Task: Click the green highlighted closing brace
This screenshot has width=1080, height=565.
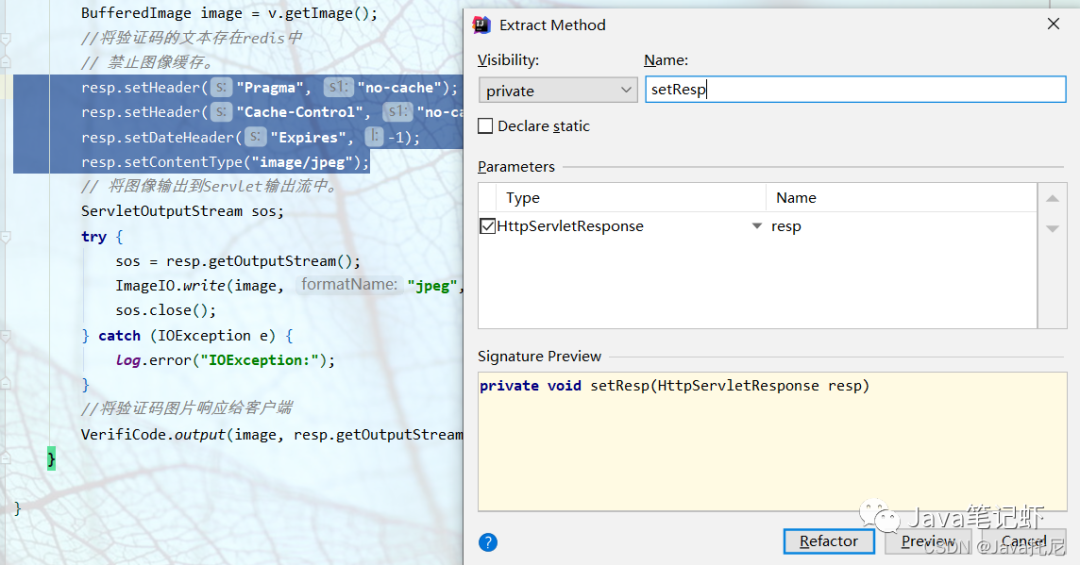Action: [51, 458]
